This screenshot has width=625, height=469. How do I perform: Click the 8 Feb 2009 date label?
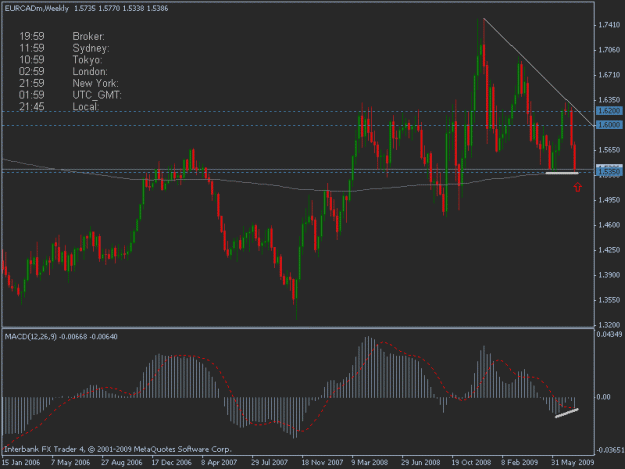point(520,463)
